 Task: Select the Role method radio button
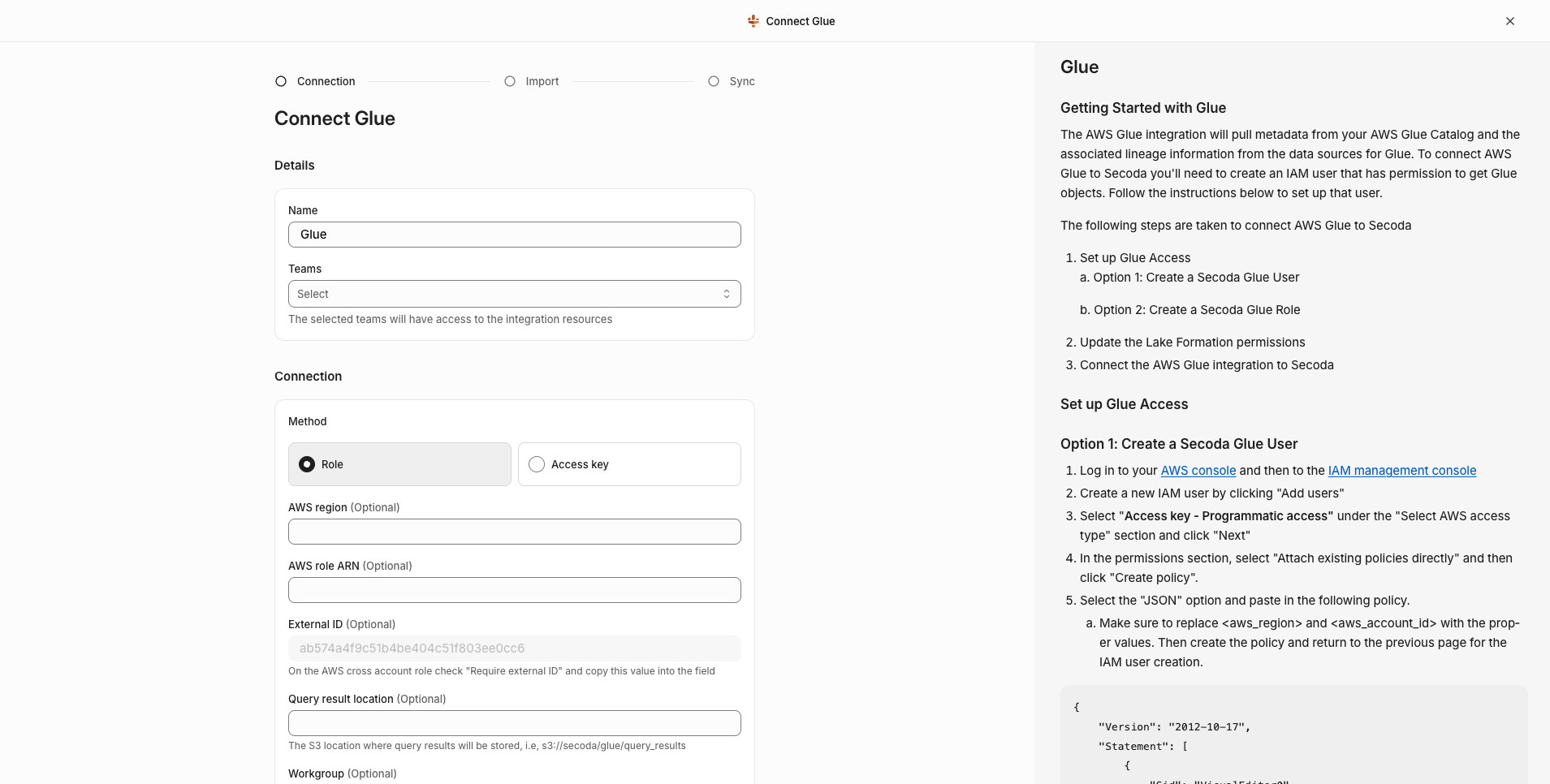[307, 464]
